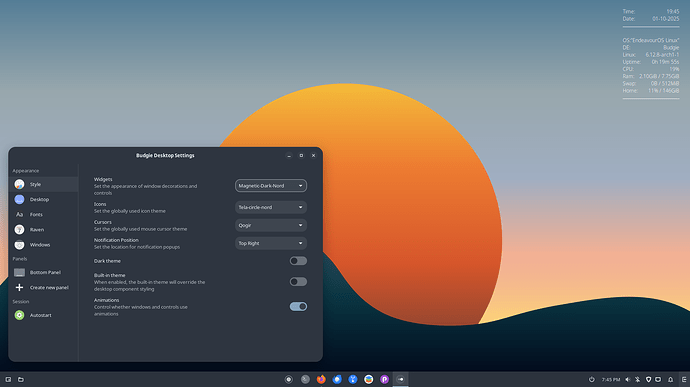
Task: Open the notifications bell icon
Action: click(670, 380)
